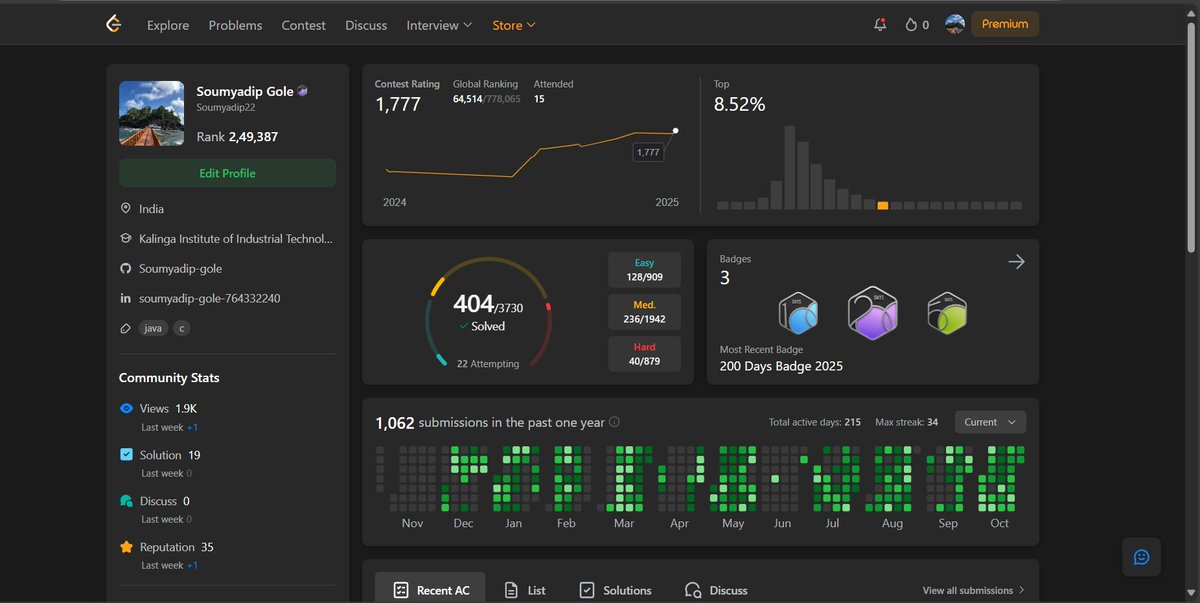Screen dimensions: 1200x603
Task: Go to the Problems page
Action: point(235,25)
